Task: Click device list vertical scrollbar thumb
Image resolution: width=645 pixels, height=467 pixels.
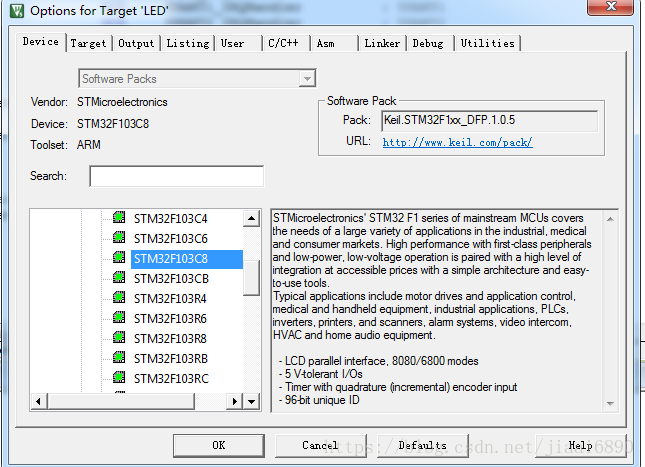Action: pos(251,278)
